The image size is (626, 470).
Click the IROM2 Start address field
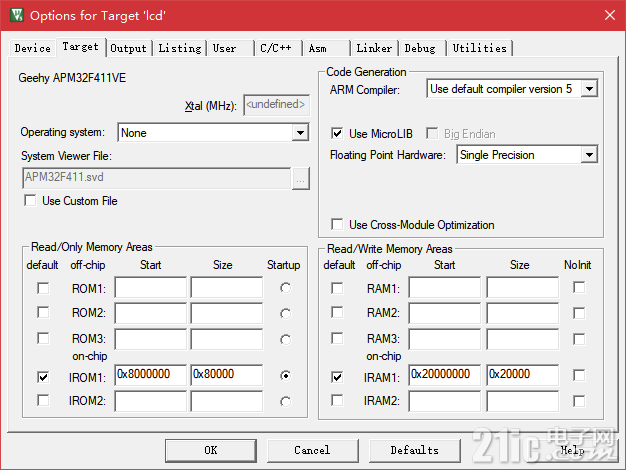click(151, 401)
